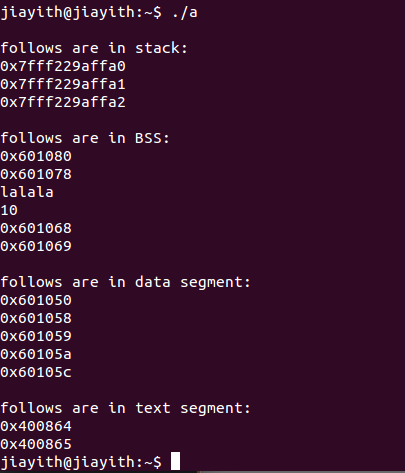Click the './a' command text
The width and height of the screenshot is (405, 473).
click(185, 12)
